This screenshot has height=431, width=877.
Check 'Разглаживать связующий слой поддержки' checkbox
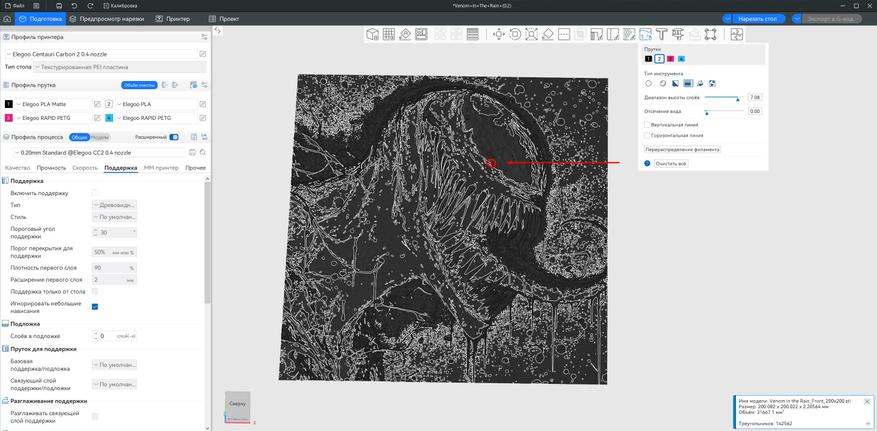(95, 416)
